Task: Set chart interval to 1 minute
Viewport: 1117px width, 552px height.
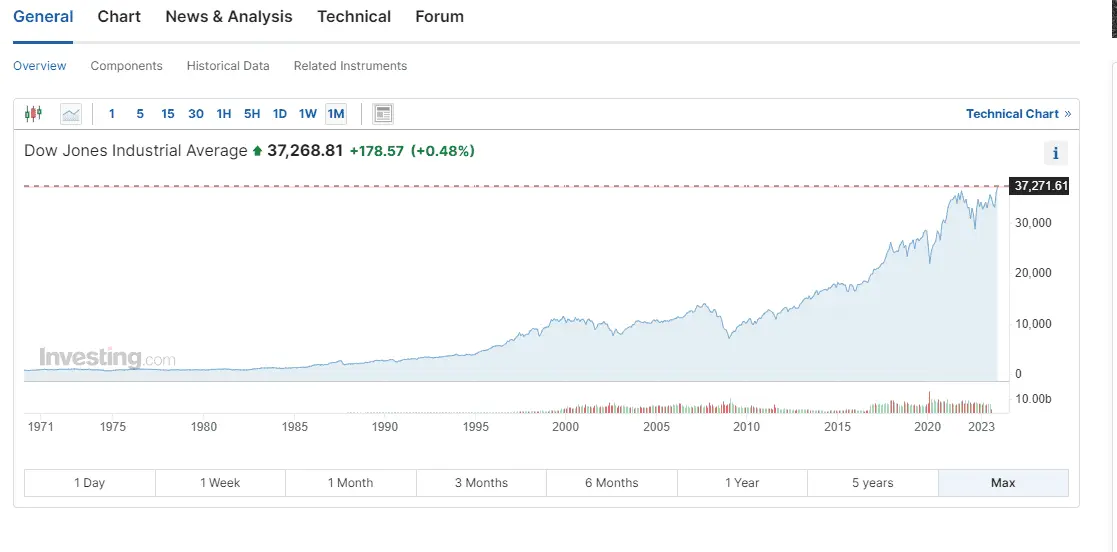Action: [112, 114]
